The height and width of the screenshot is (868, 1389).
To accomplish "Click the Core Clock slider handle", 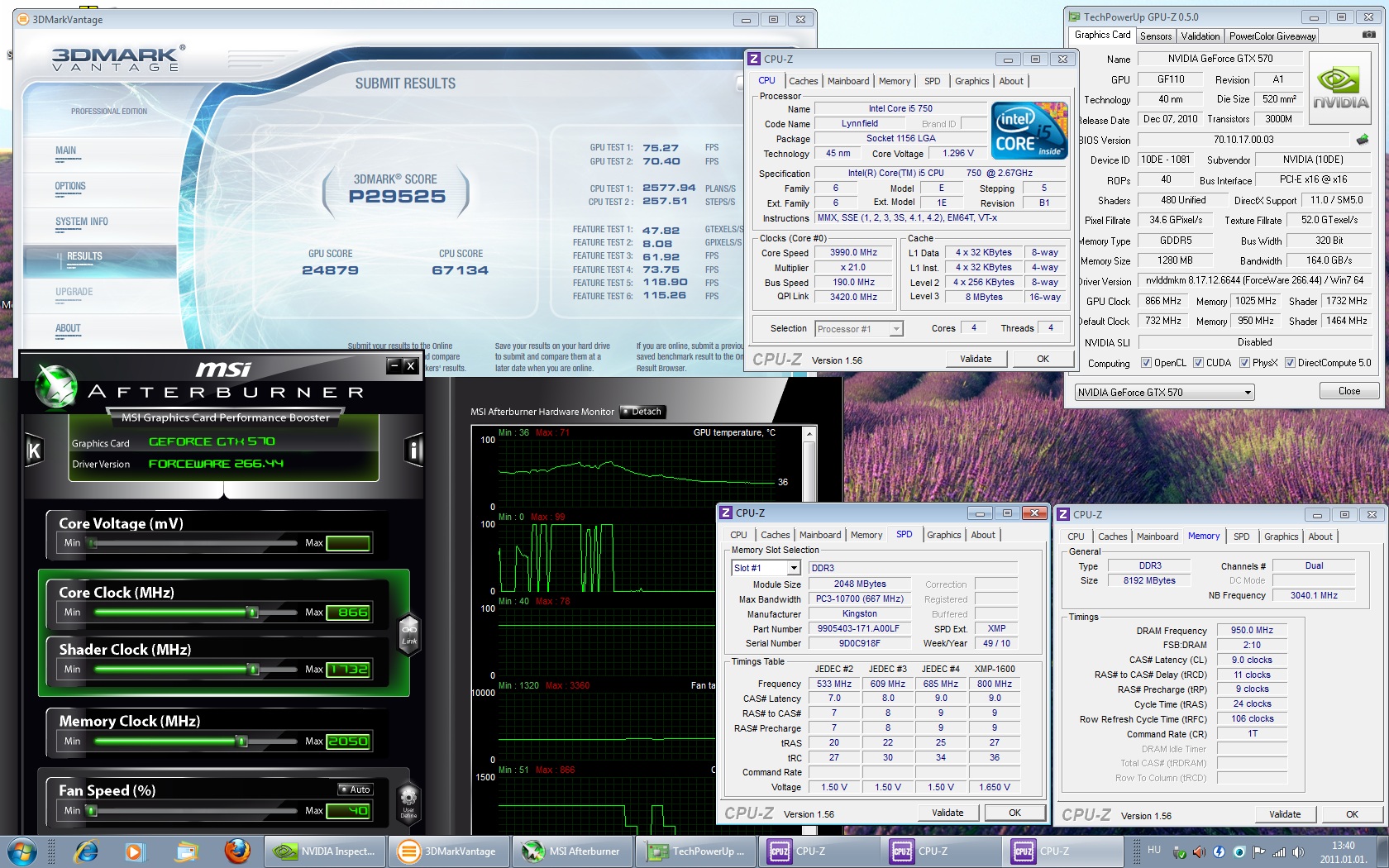I will click(253, 613).
